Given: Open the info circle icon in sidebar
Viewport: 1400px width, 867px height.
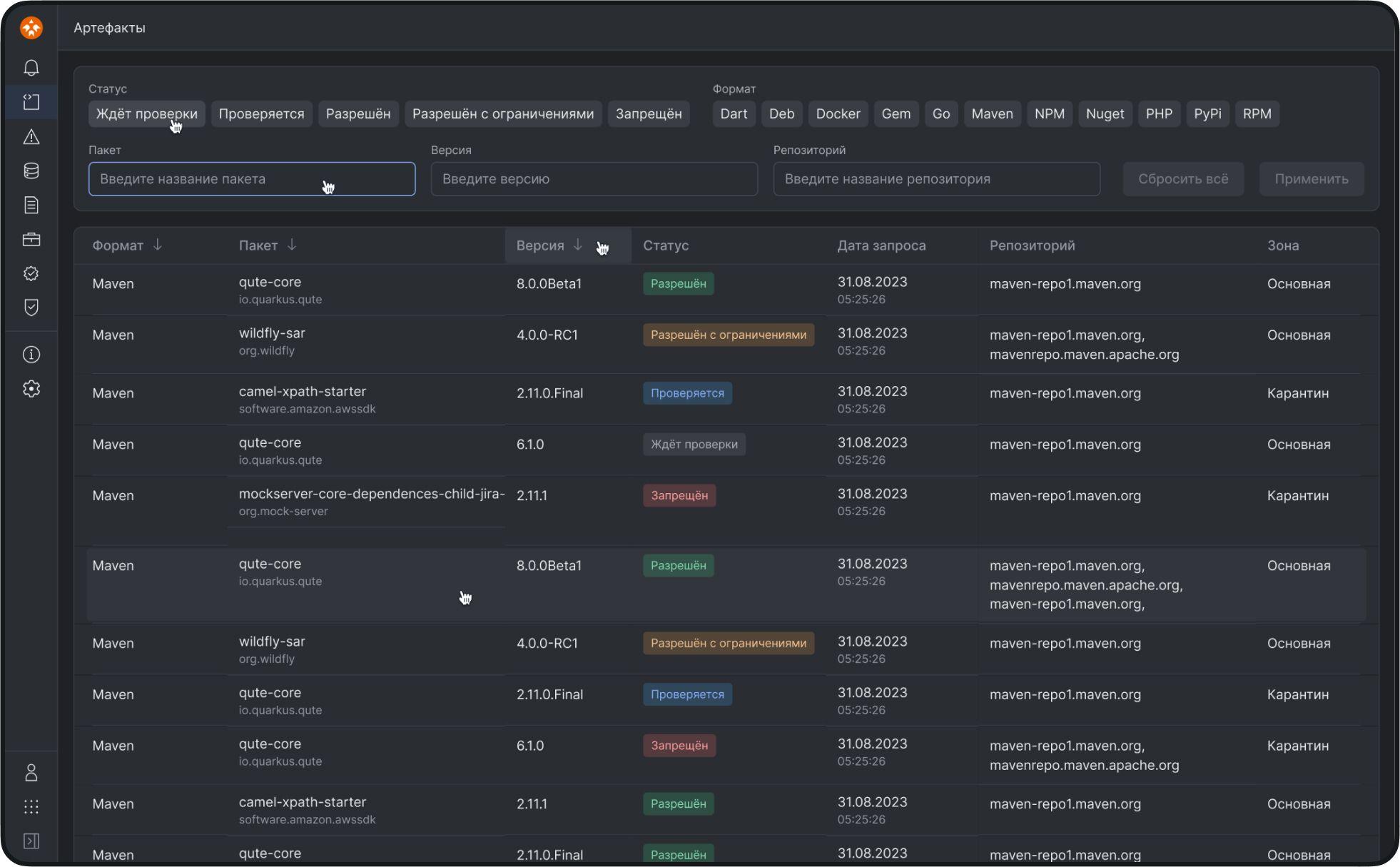Looking at the screenshot, I should pos(31,355).
